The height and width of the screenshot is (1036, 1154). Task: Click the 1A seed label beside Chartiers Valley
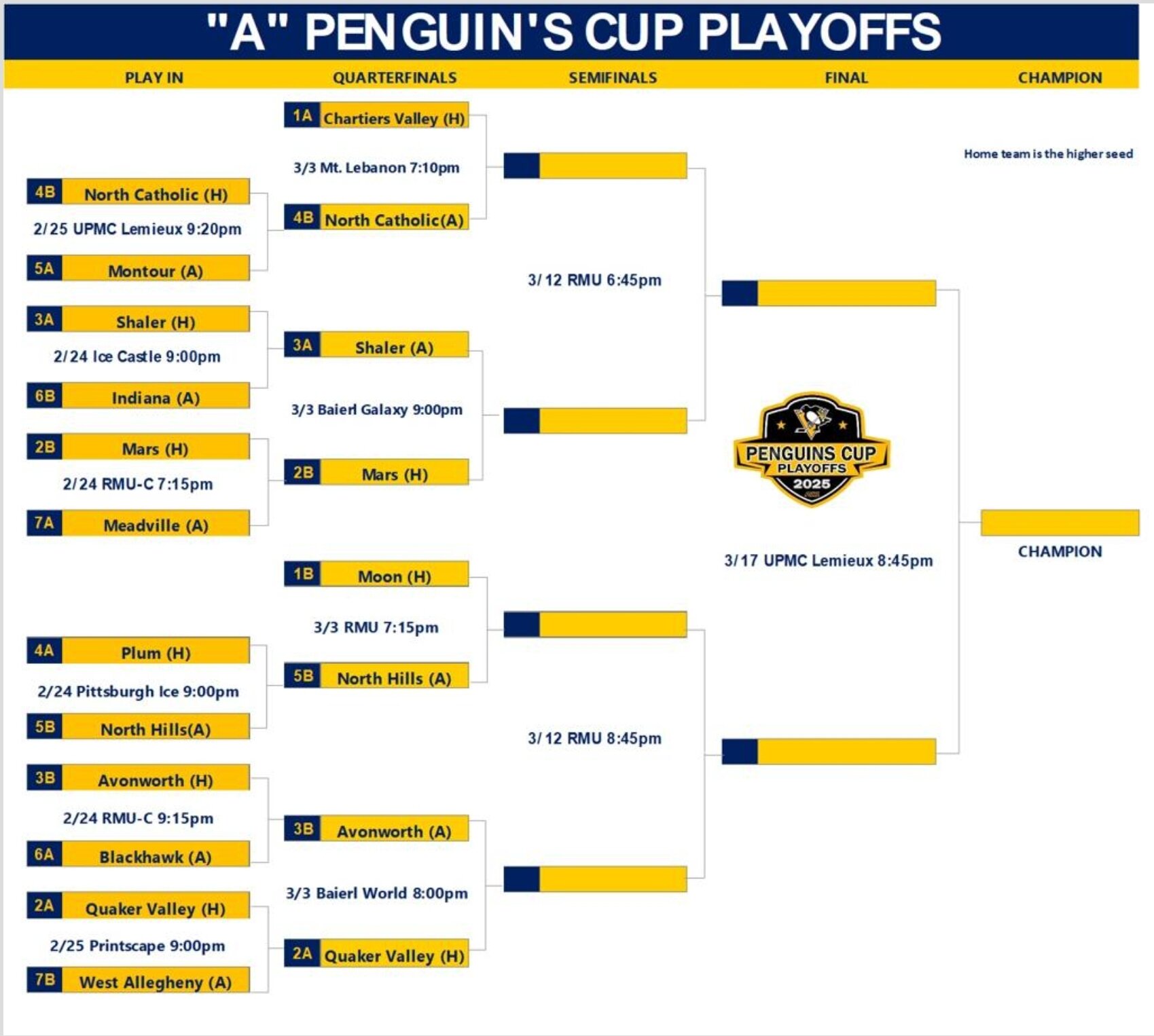[302, 115]
